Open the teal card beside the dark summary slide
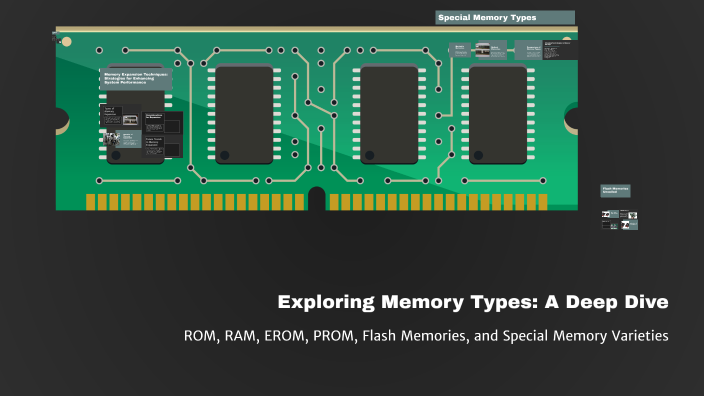Image resolution: width=704 pixels, height=396 pixels. pos(528,50)
